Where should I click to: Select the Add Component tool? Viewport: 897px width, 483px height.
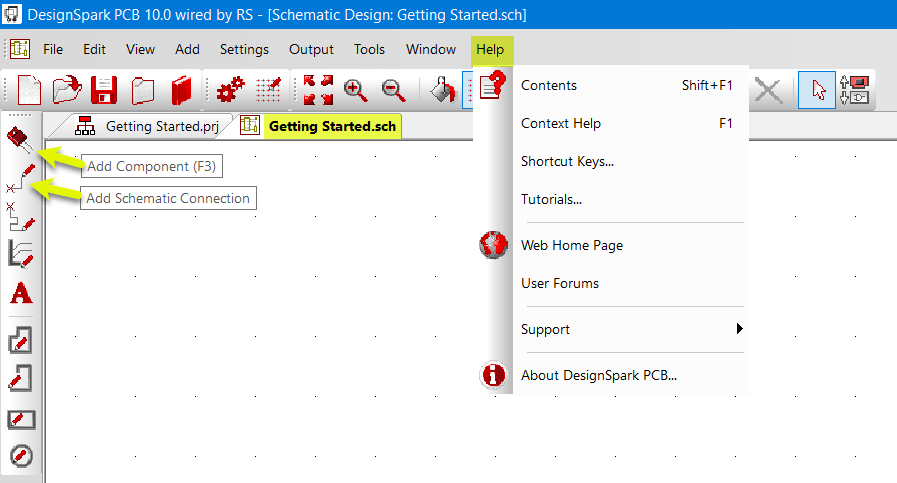coord(20,140)
